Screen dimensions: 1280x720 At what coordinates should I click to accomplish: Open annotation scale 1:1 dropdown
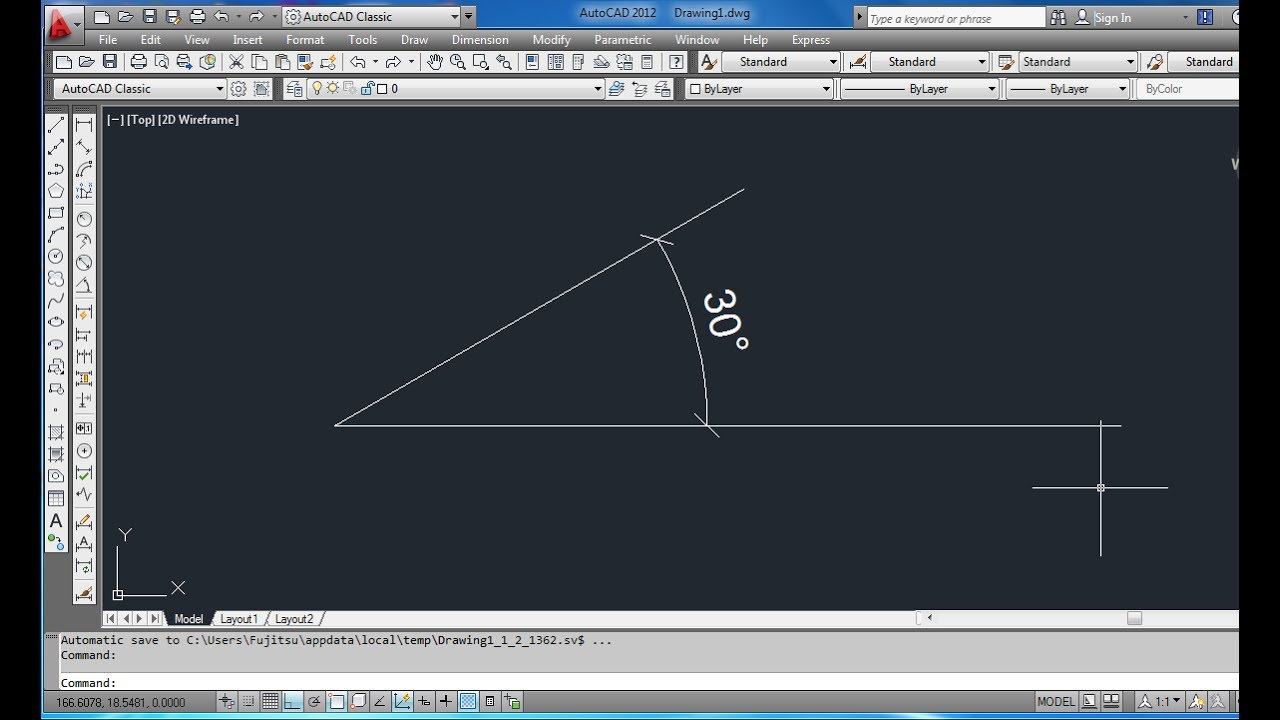(x=1162, y=701)
